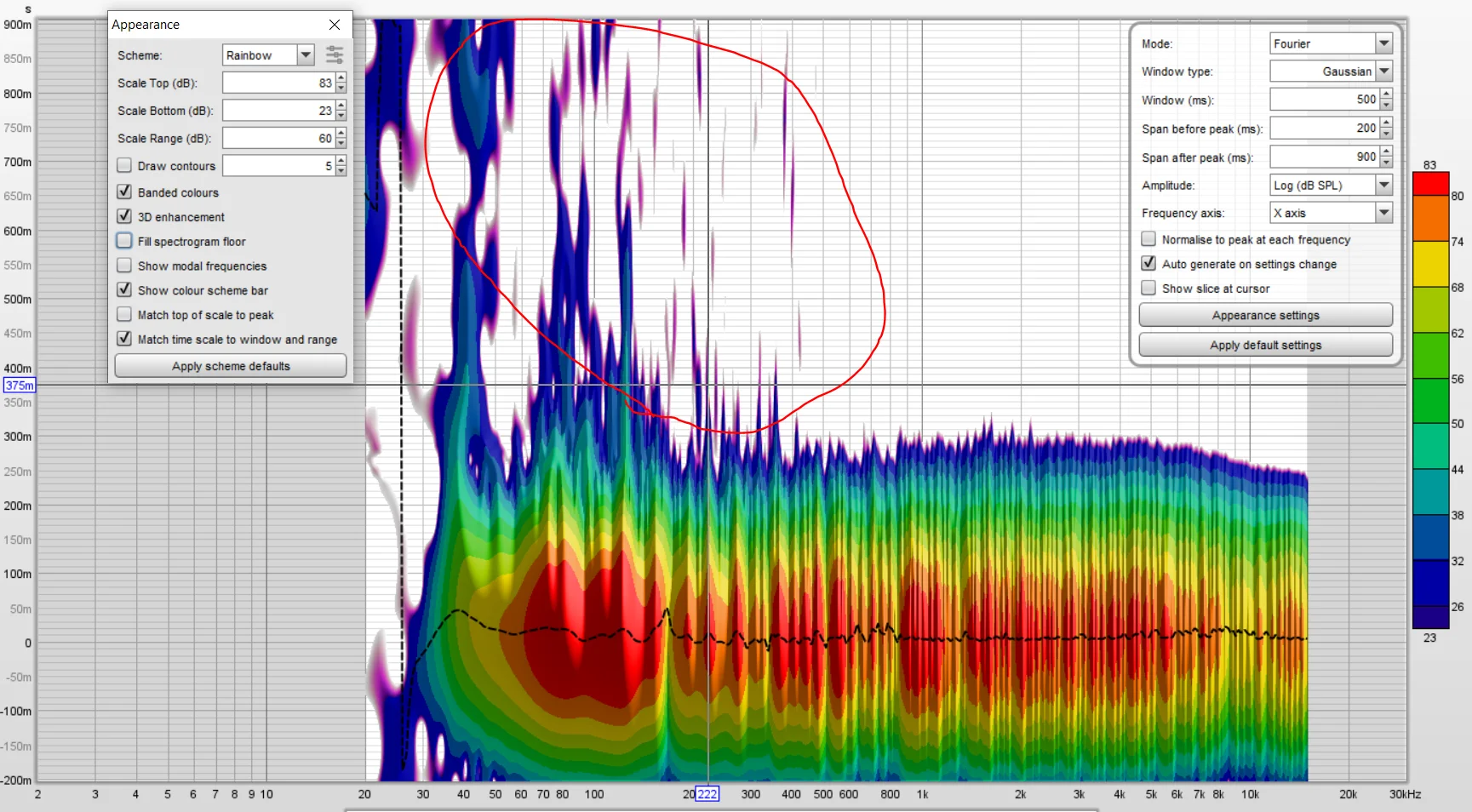
Task: Open the Amplitude Log (dB SPL) dropdown
Action: pyautogui.click(x=1384, y=185)
